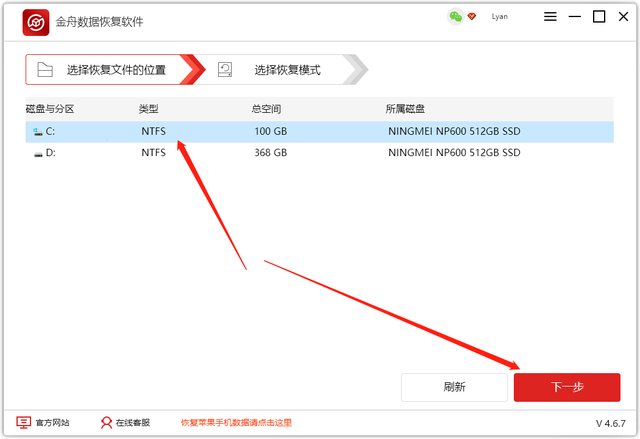Close the recovery software window
Image resolution: width=640 pixels, height=439 pixels.
(623, 17)
